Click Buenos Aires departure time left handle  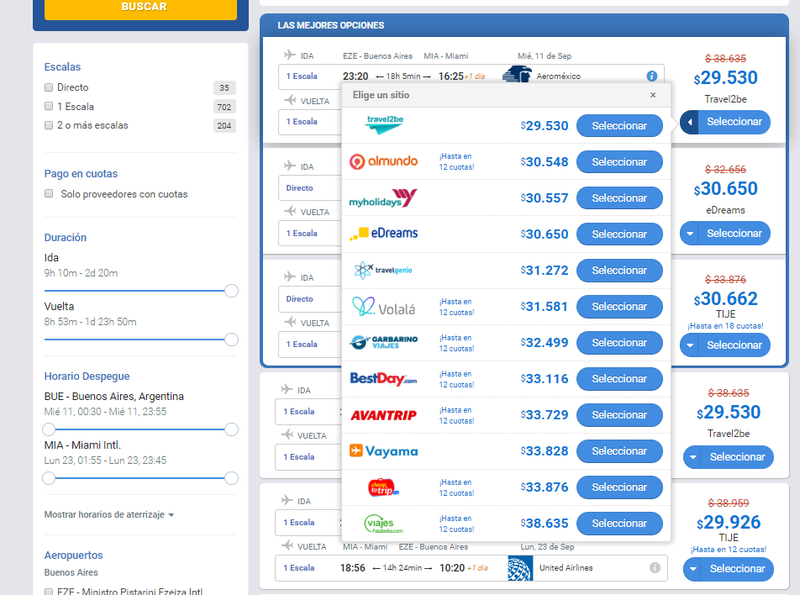coord(48,430)
